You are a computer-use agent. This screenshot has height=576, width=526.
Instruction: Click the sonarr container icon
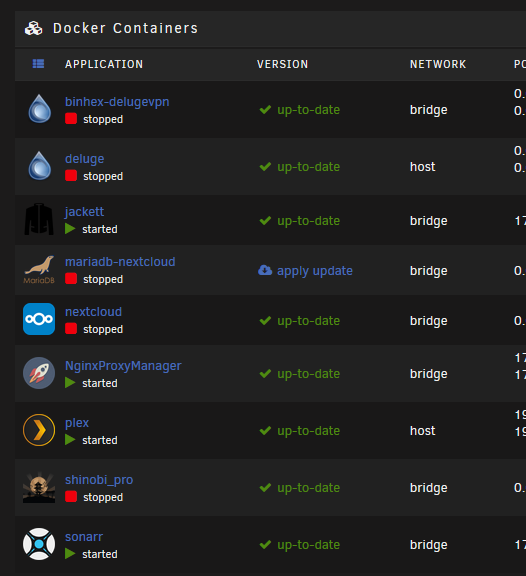(39, 544)
